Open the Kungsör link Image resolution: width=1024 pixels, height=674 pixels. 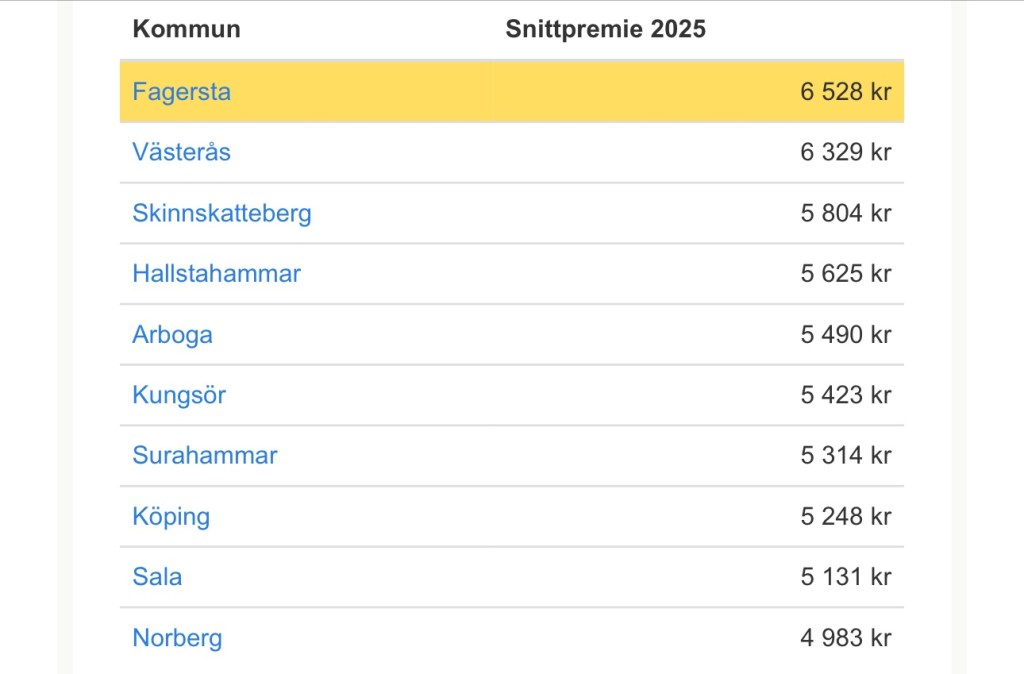(x=179, y=395)
